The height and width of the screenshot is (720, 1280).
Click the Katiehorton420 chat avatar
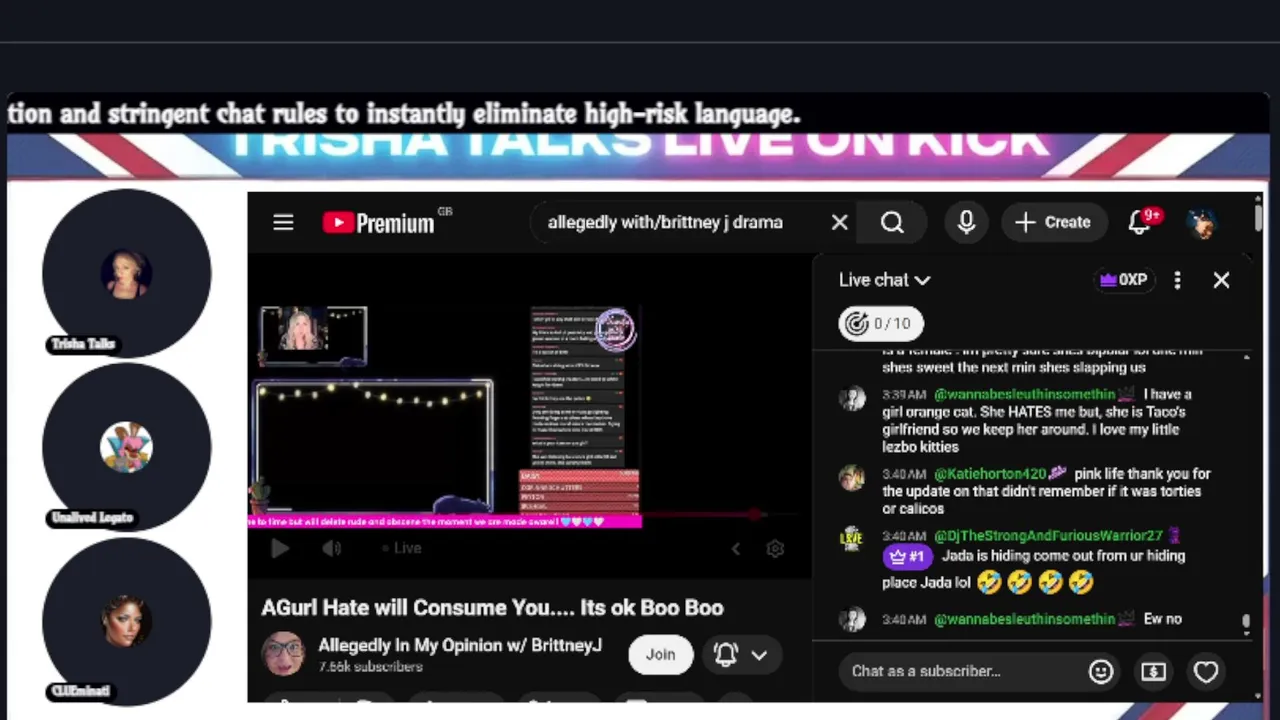(x=852, y=478)
